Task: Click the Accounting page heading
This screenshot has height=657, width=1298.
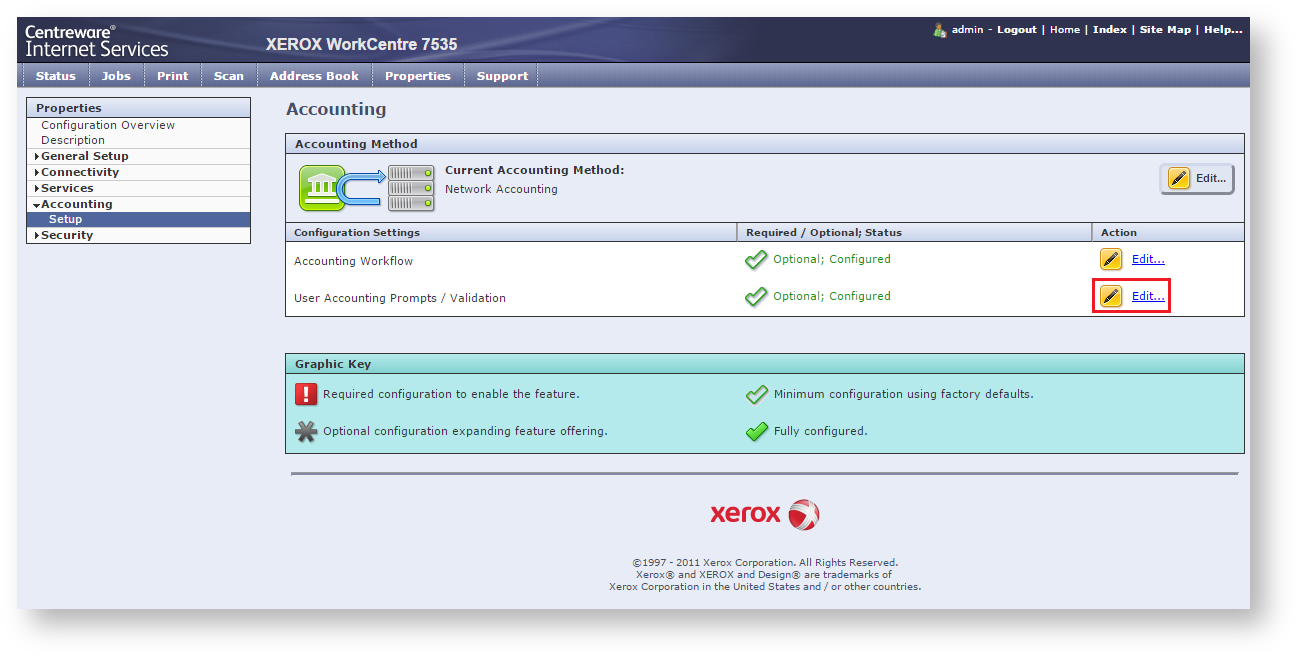Action: [336, 110]
